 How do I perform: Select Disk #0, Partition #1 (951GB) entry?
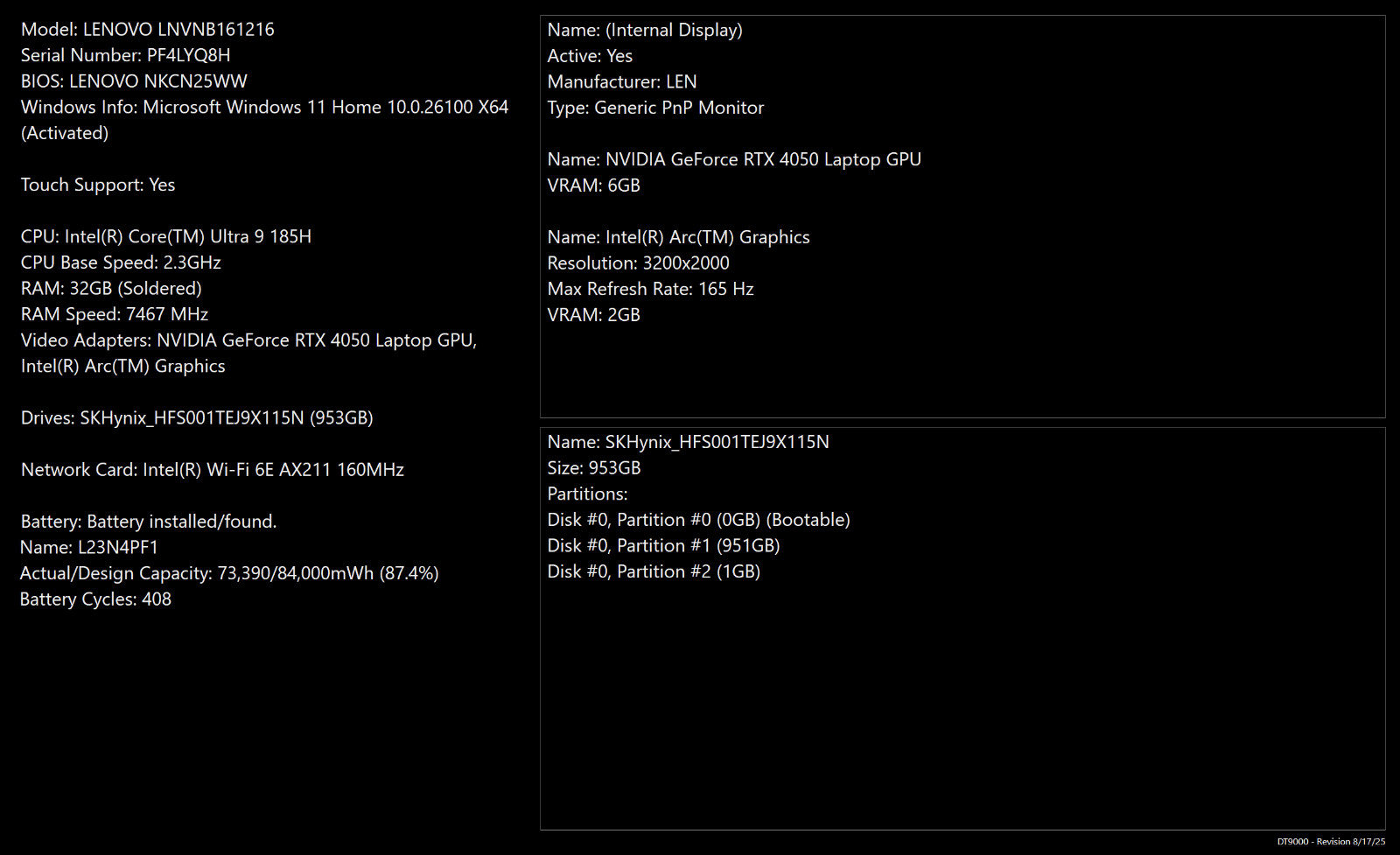663,546
